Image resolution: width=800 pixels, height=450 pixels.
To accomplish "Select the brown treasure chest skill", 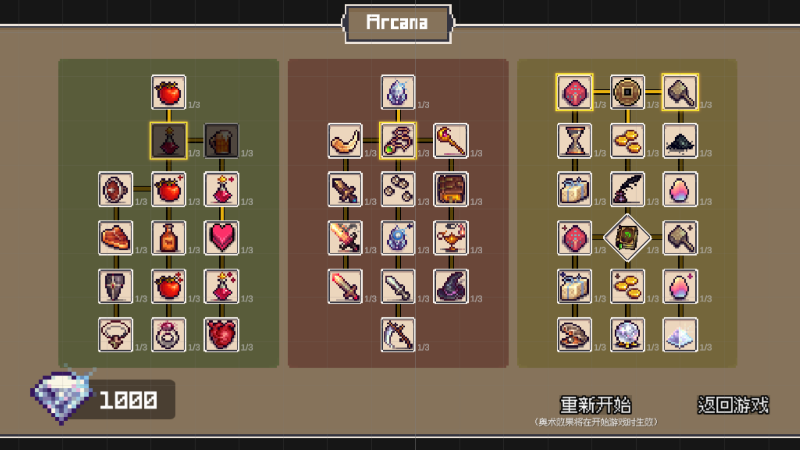I will pyautogui.click(x=451, y=189).
